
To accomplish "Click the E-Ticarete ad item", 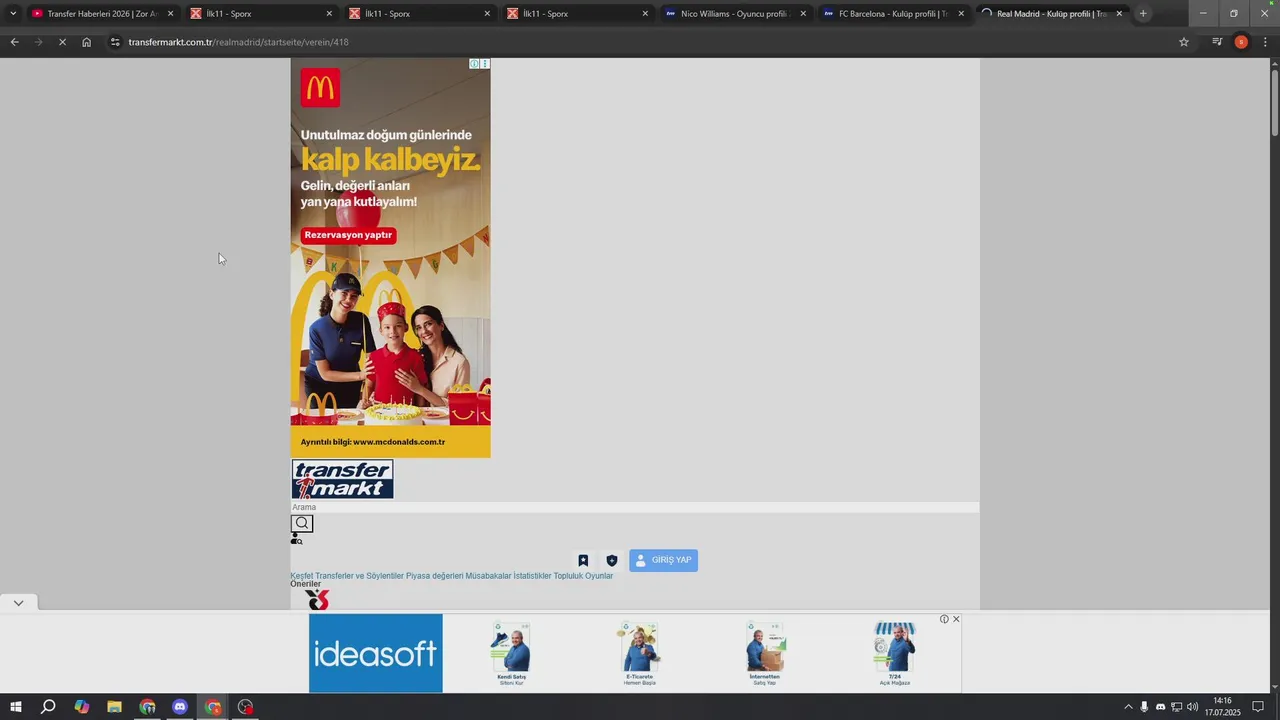I will (639, 654).
